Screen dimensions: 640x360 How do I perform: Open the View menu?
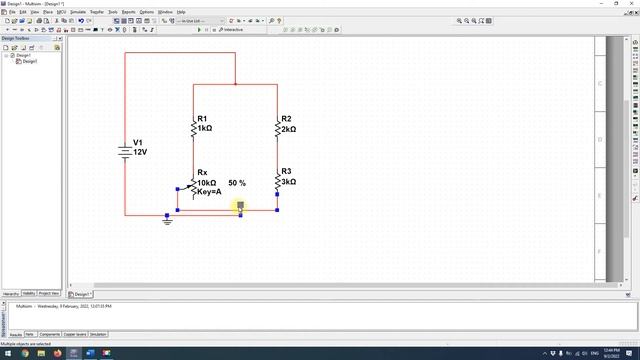point(35,12)
